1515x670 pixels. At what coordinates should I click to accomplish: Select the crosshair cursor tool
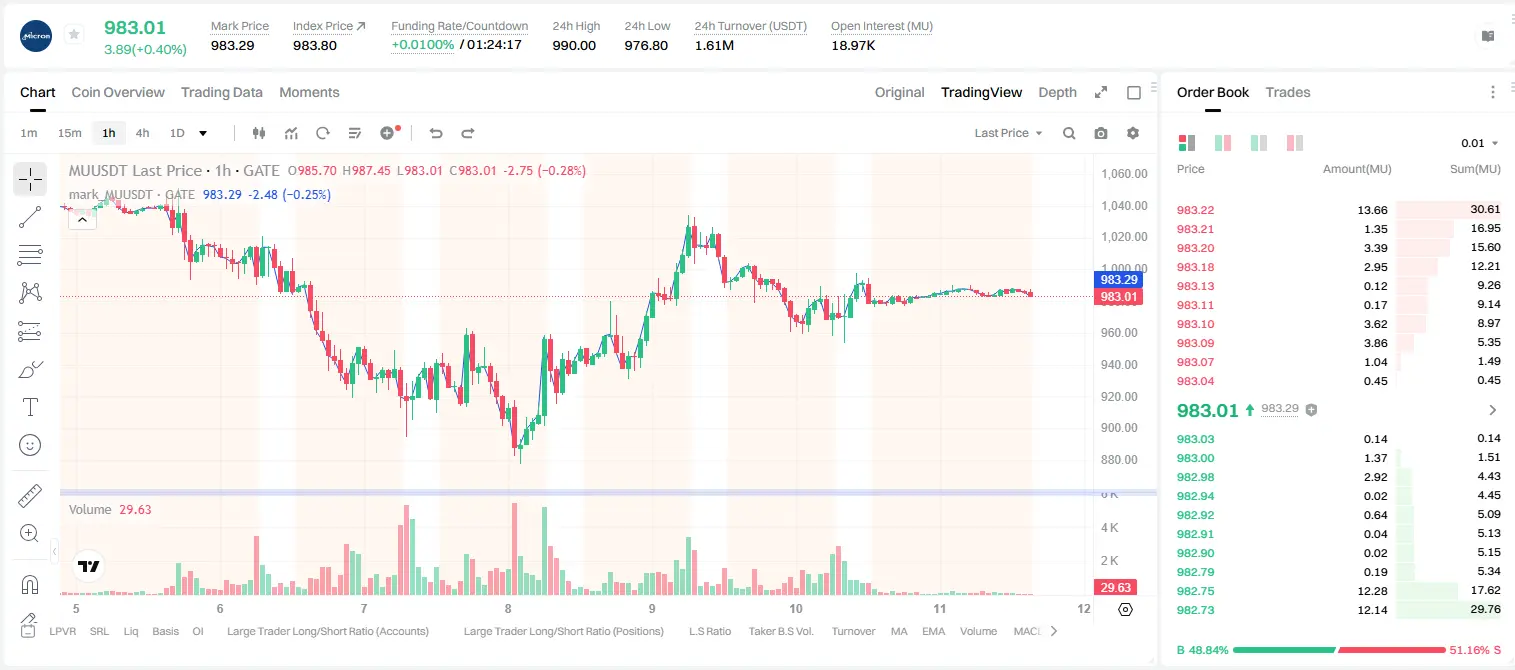pyautogui.click(x=30, y=179)
